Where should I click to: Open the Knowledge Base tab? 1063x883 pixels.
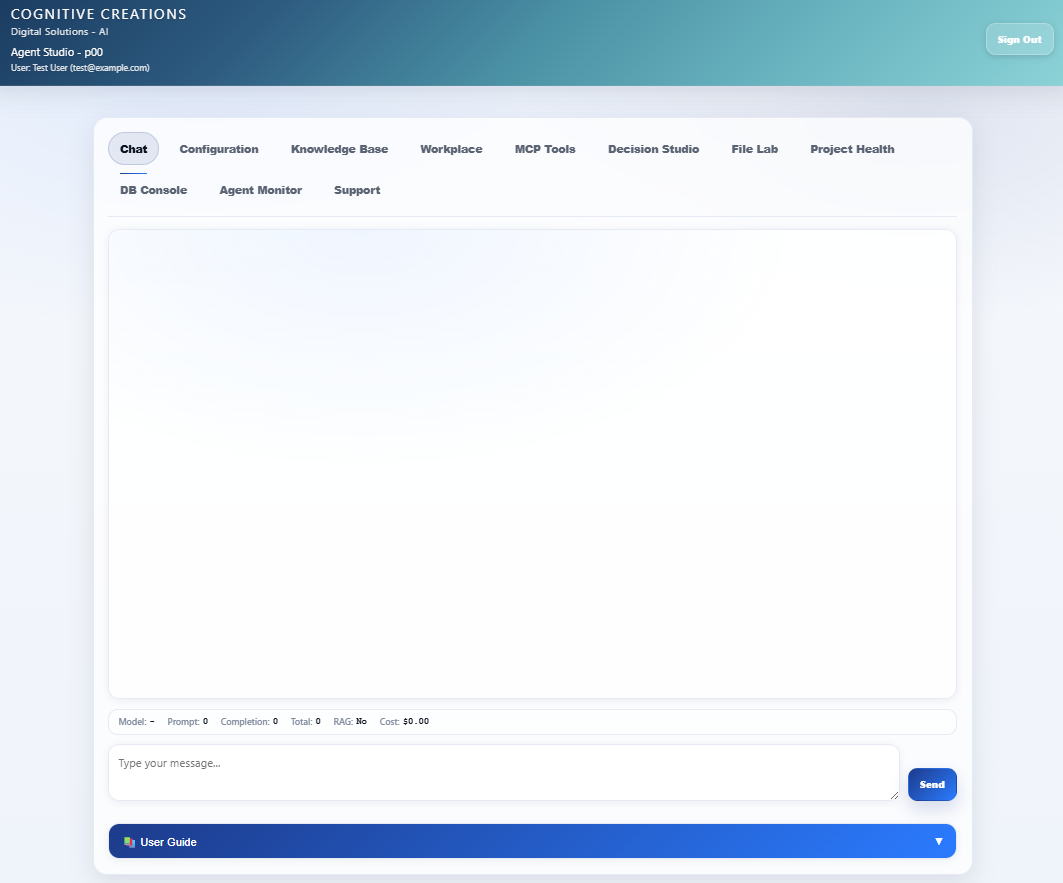coord(339,148)
